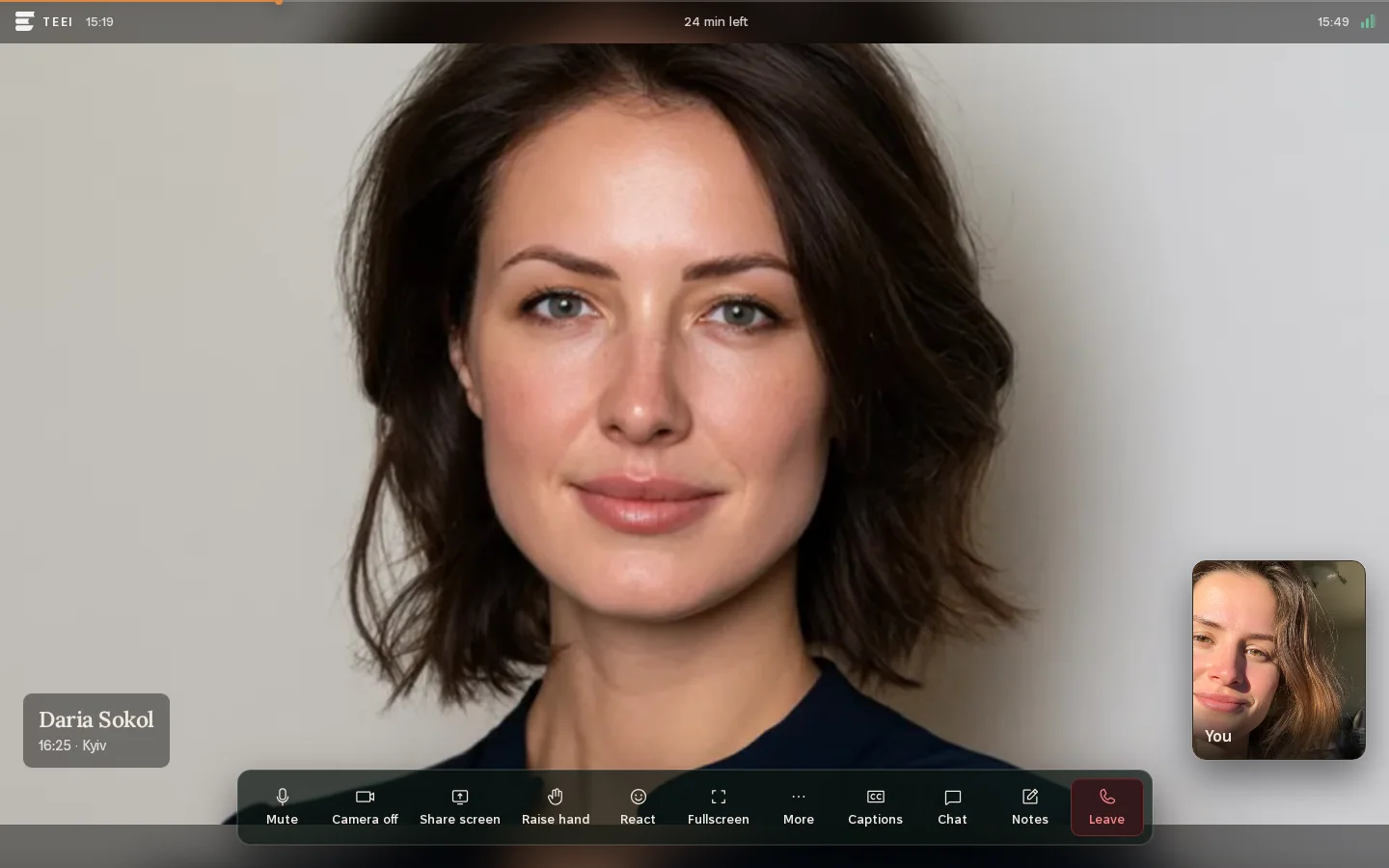
Task: Click the signal strength indicator
Action: [1368, 21]
